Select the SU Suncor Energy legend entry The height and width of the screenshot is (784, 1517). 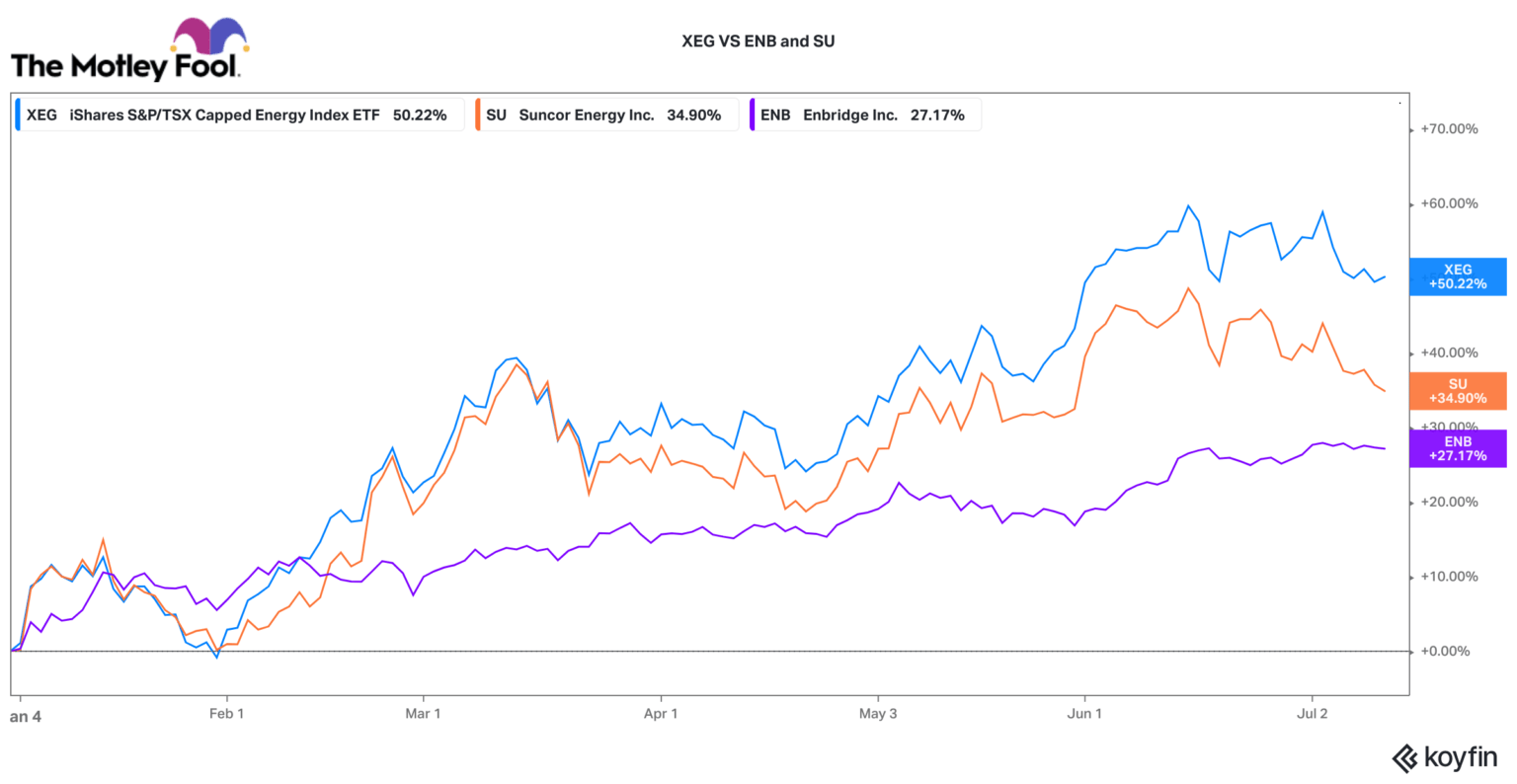(x=606, y=115)
